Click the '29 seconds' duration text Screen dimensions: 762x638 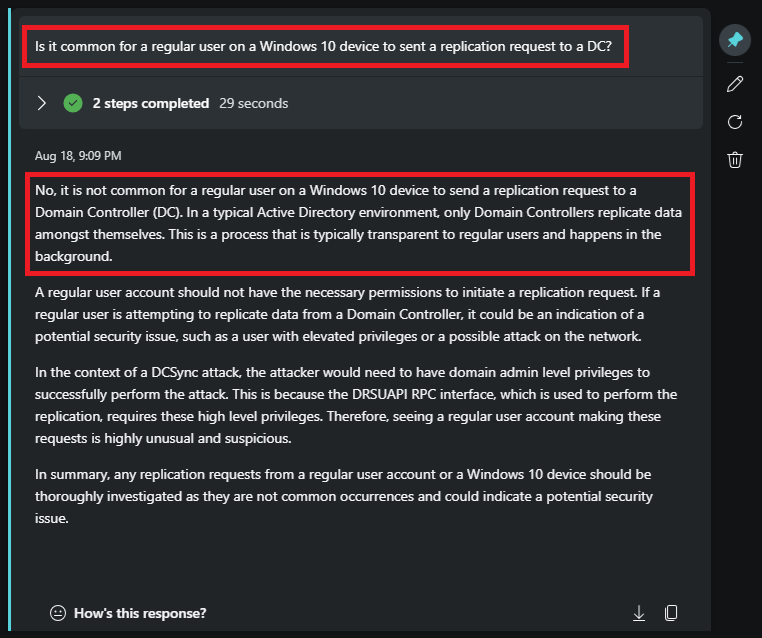(253, 103)
